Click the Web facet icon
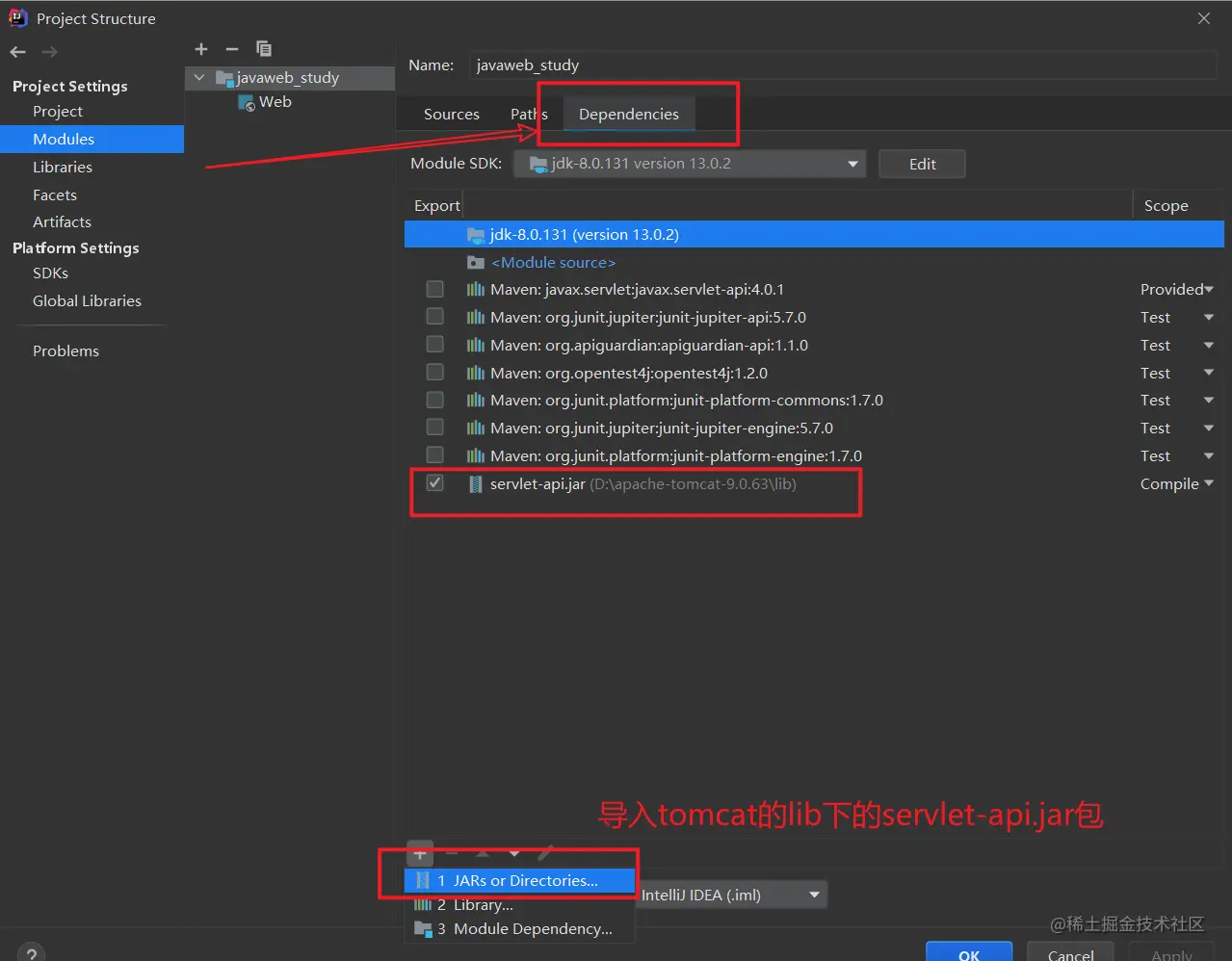1232x961 pixels. (247, 102)
